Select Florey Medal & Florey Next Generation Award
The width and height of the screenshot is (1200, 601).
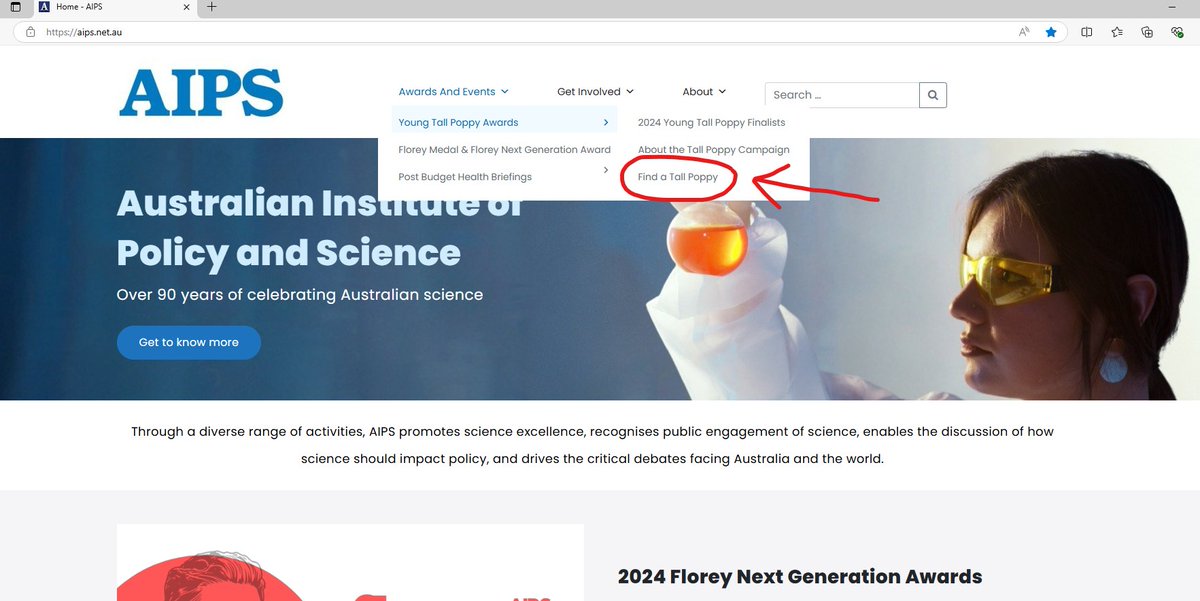504,149
